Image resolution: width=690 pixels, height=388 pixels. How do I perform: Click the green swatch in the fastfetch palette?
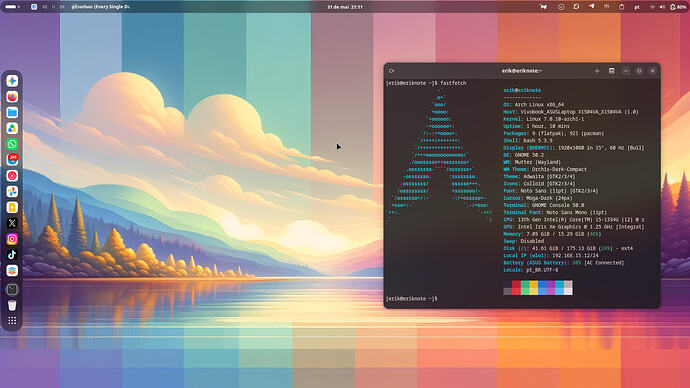click(x=525, y=288)
